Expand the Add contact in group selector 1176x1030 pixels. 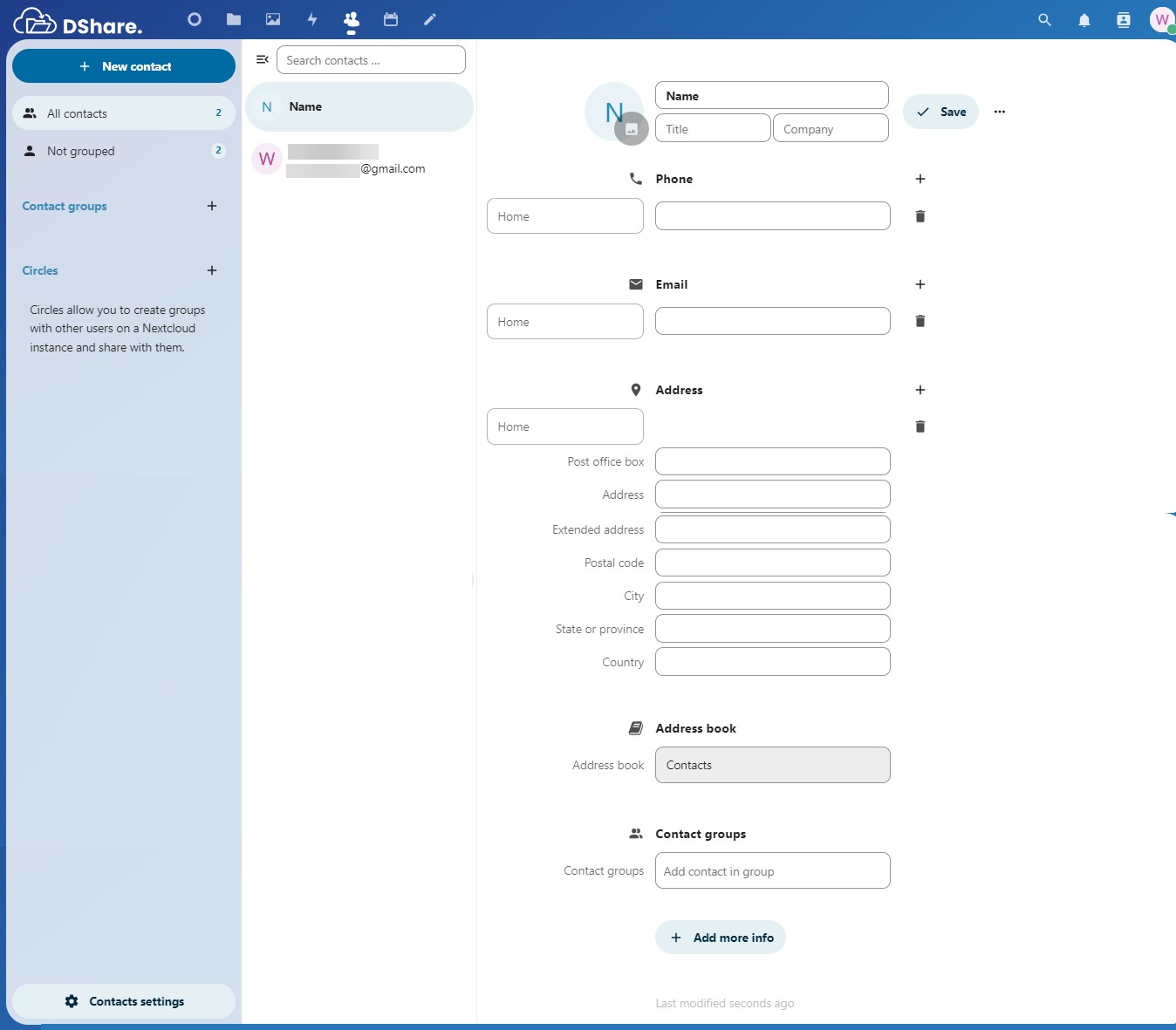point(772,871)
